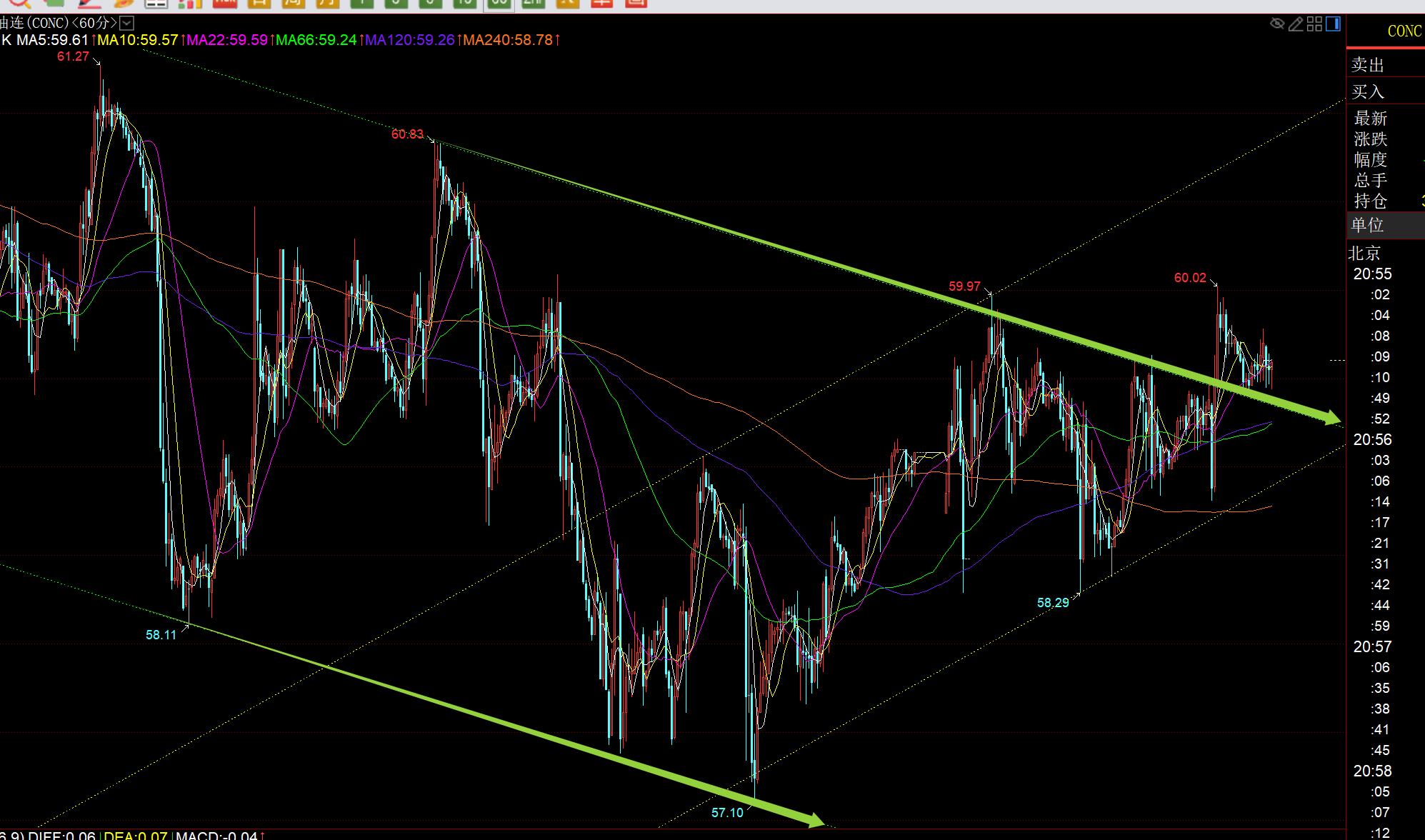Click the pencil drawing tool icon
Viewport: 1425px width, 840px height.
click(x=1296, y=24)
